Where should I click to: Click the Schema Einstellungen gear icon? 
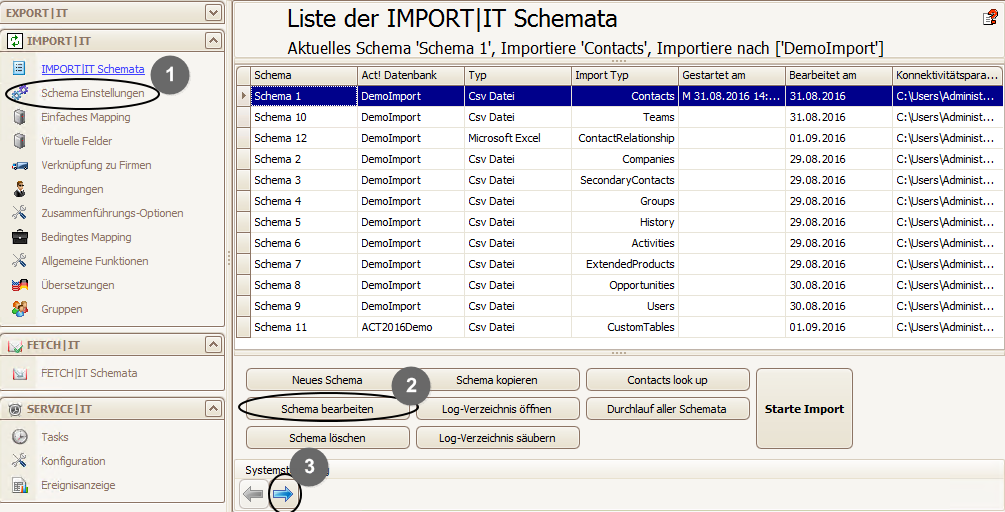pos(20,93)
